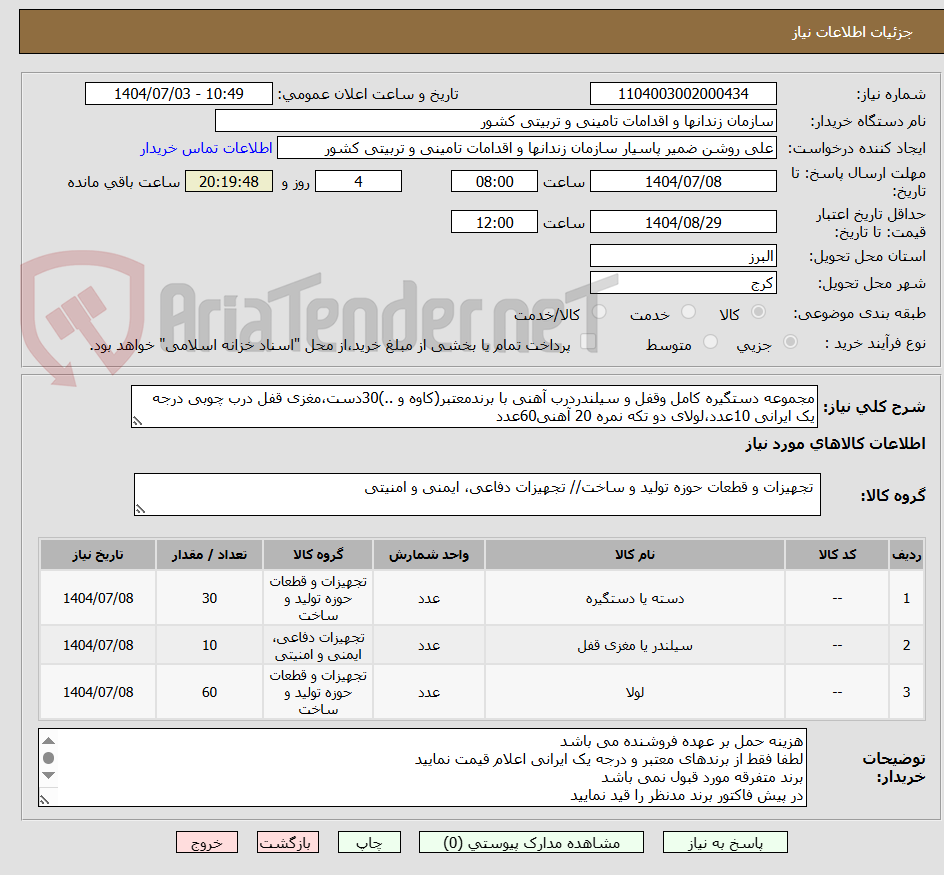The height and width of the screenshot is (875, 944).
Task: Click the response deadline date 1404/07/08 field
Action: pos(683,181)
